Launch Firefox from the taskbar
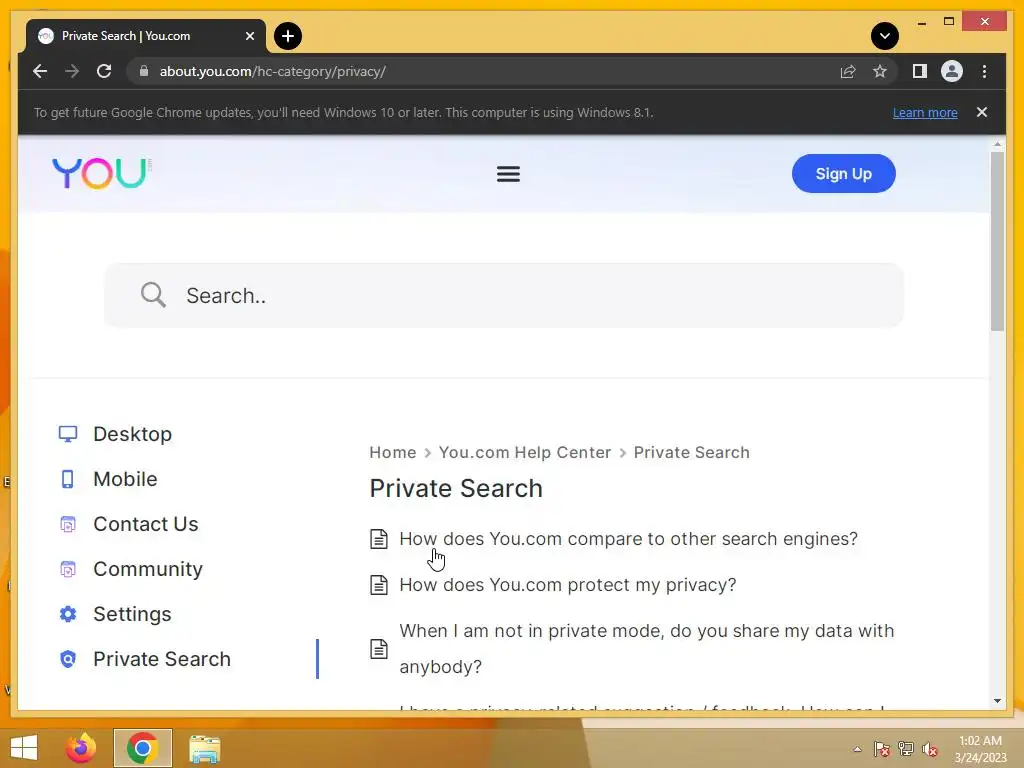Screen dimensions: 1024x768 [81, 748]
